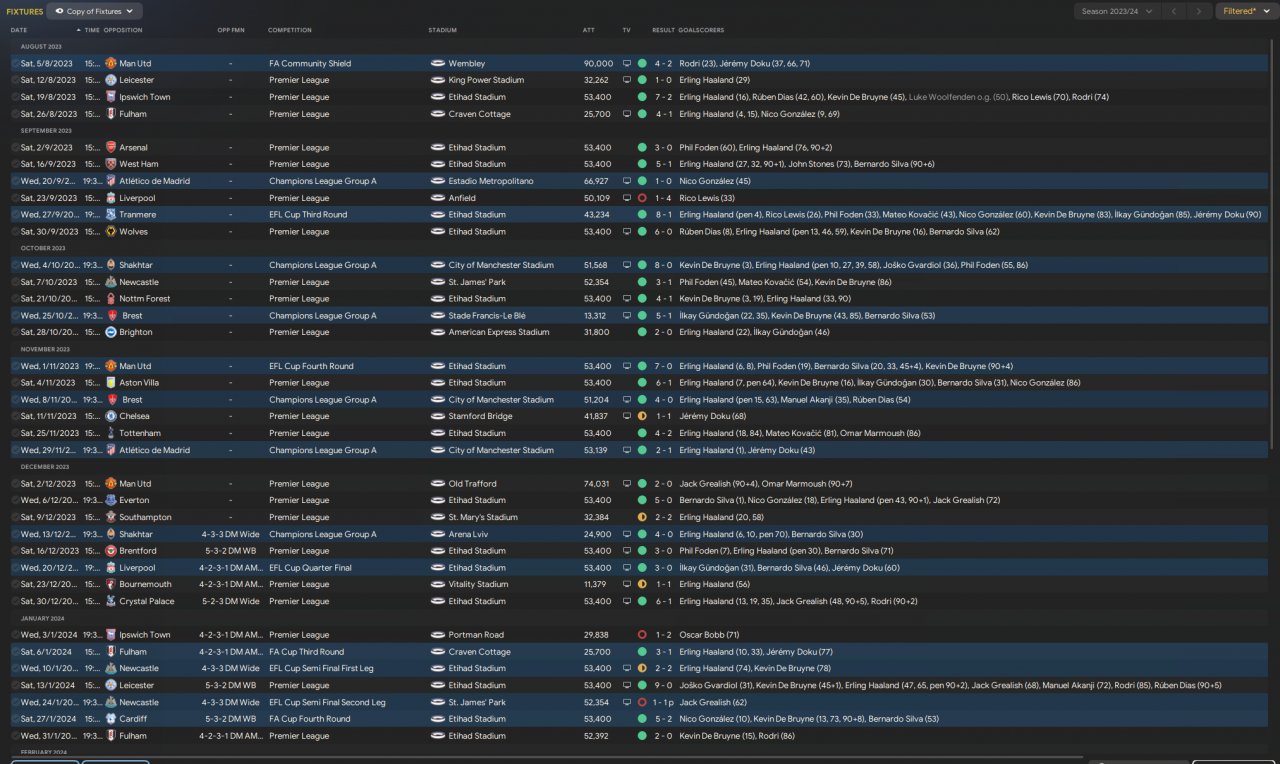
Task: Sort by the Result column header
Action: 663,30
